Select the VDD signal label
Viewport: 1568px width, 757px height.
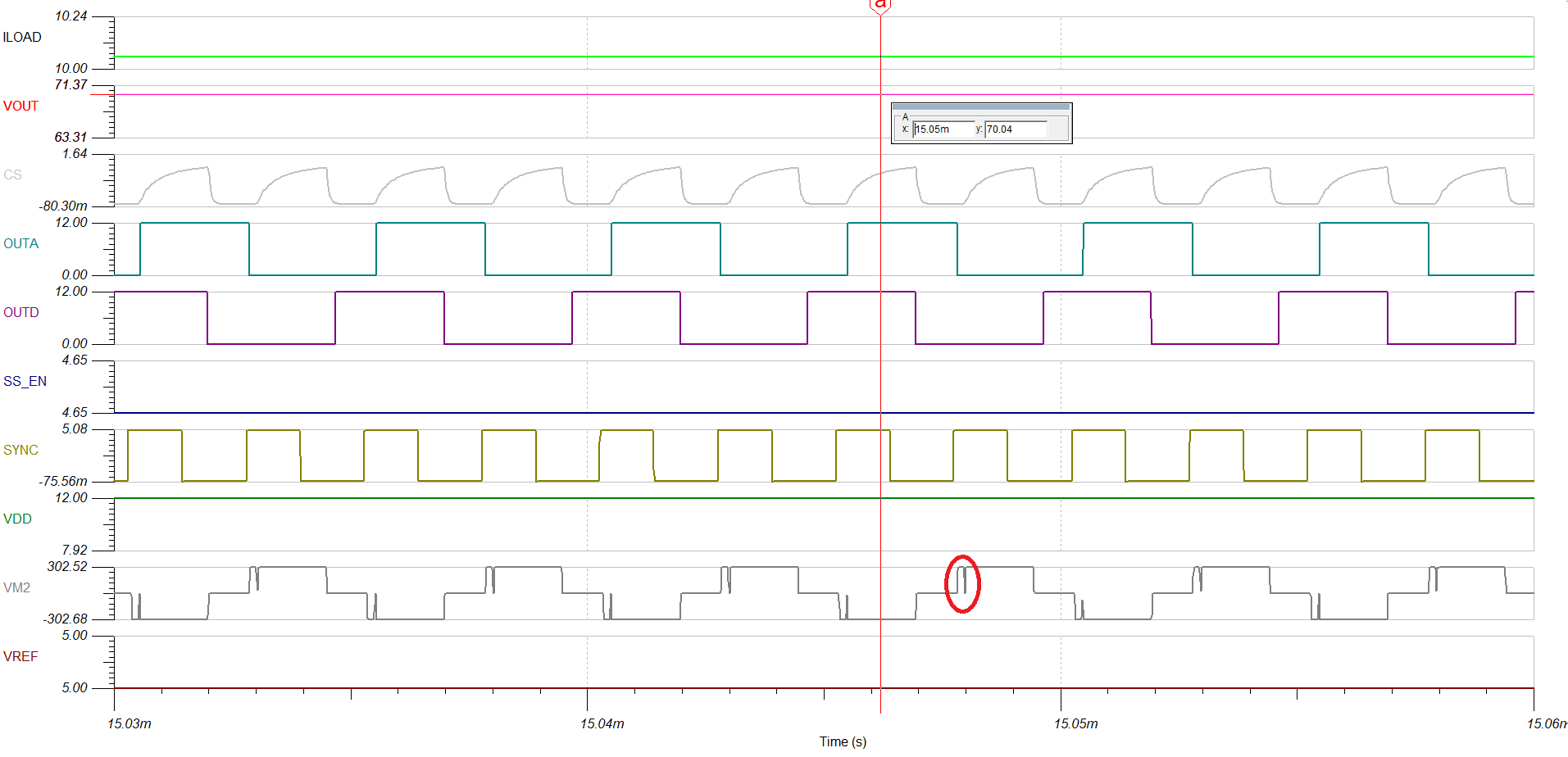(17, 519)
